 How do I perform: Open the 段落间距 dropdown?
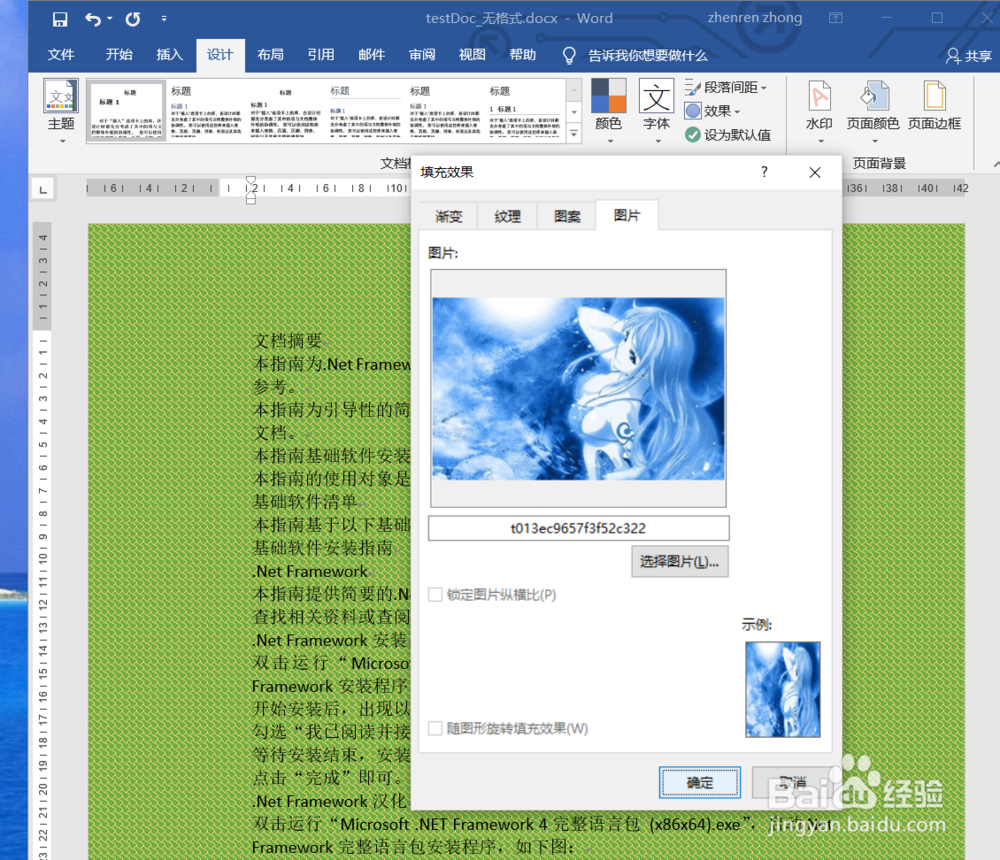(726, 87)
